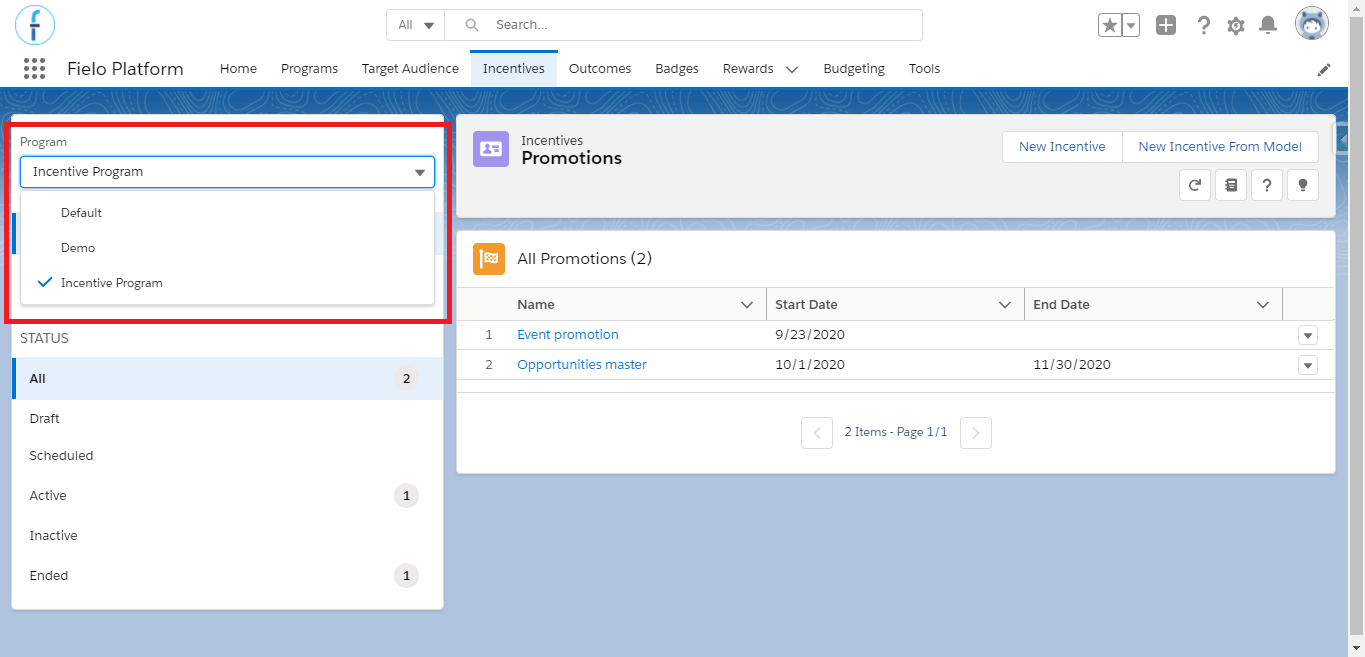Viewport: 1365px width, 657px height.
Task: Open the Home tab
Action: (238, 69)
